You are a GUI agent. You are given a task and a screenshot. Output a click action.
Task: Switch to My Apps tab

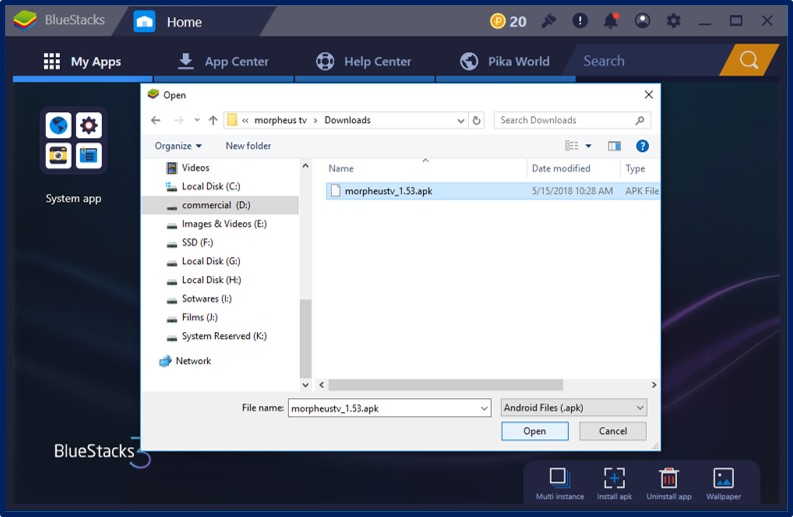tap(82, 62)
